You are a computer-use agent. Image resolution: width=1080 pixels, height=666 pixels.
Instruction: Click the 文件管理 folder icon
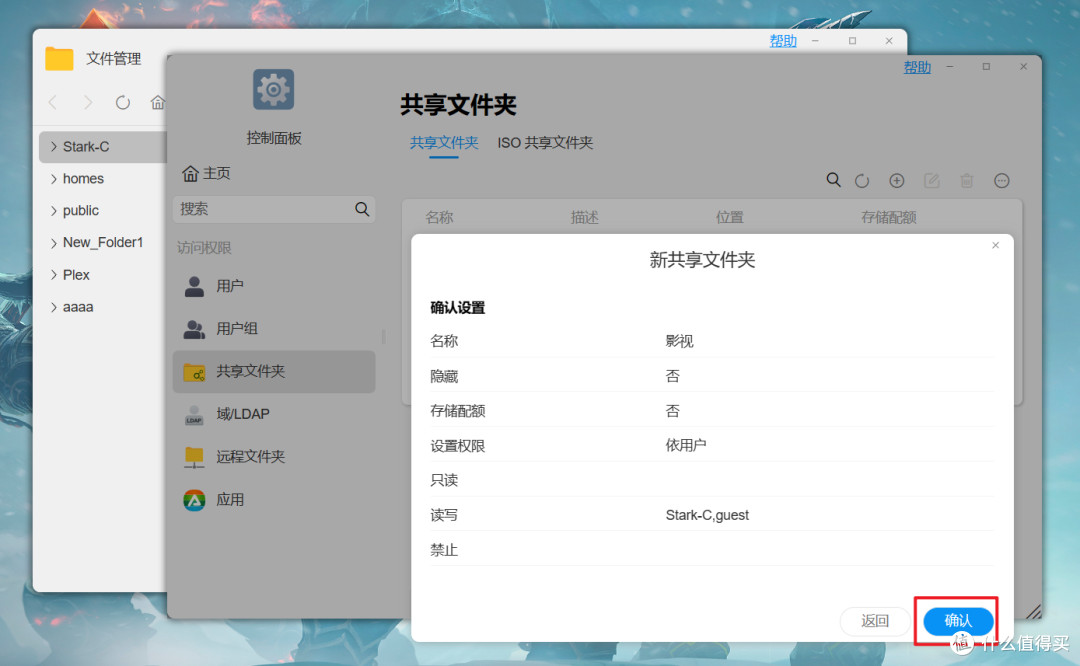tap(59, 59)
